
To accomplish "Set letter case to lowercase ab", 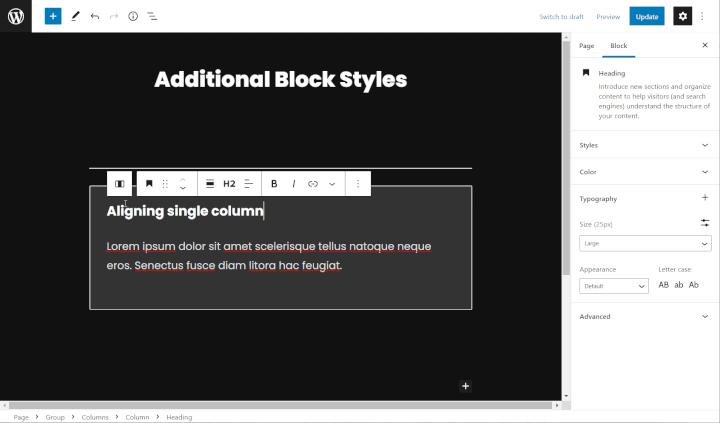I will click(x=679, y=285).
